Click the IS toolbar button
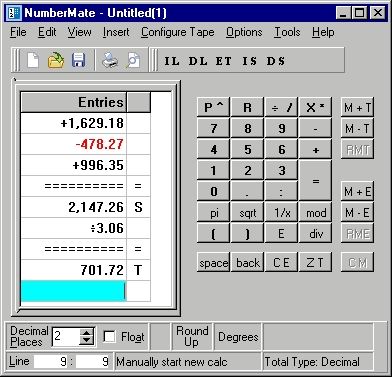The width and height of the screenshot is (392, 377). point(249,61)
